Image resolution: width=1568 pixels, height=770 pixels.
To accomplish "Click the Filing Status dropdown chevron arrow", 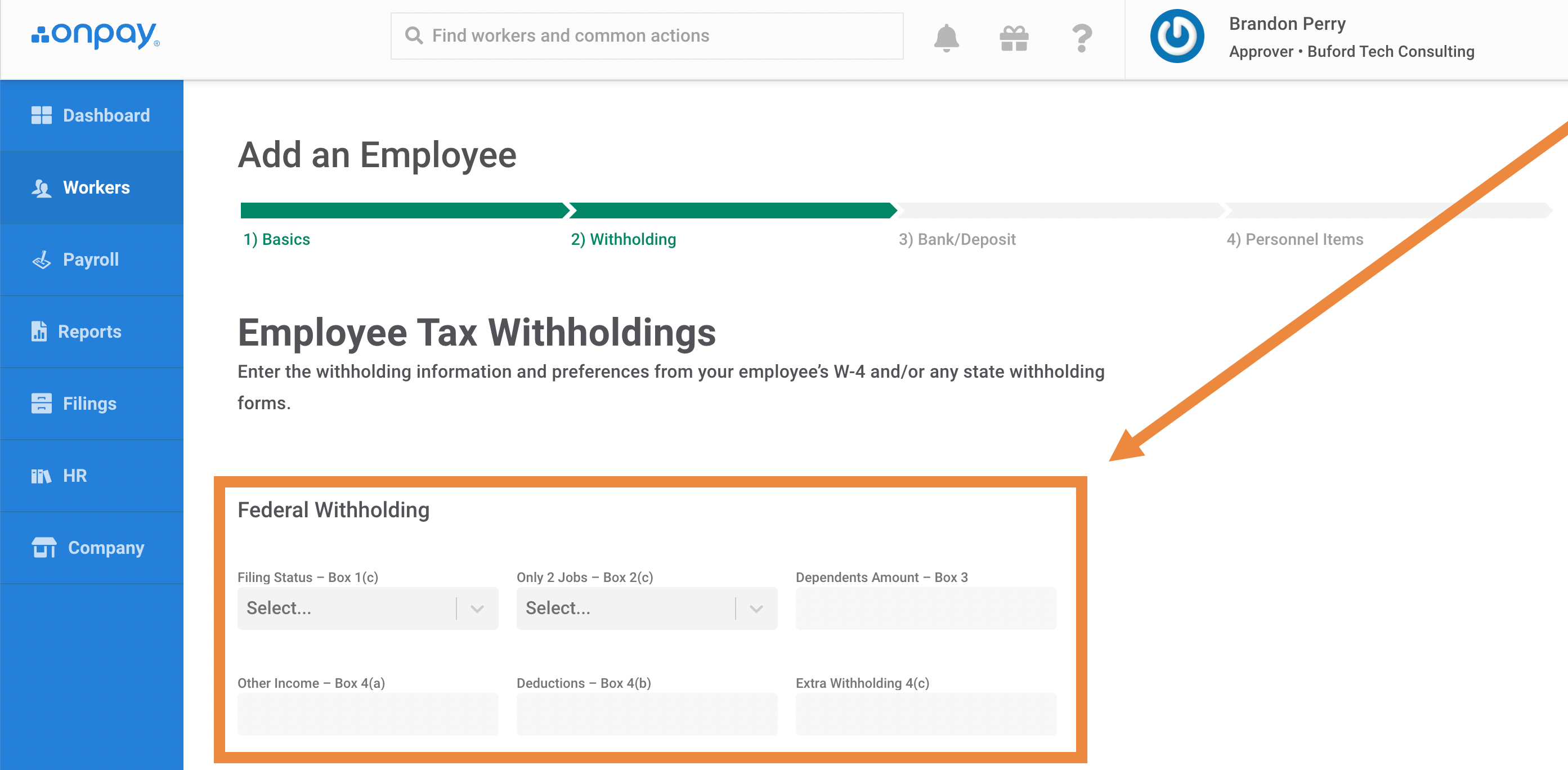I will [x=477, y=608].
